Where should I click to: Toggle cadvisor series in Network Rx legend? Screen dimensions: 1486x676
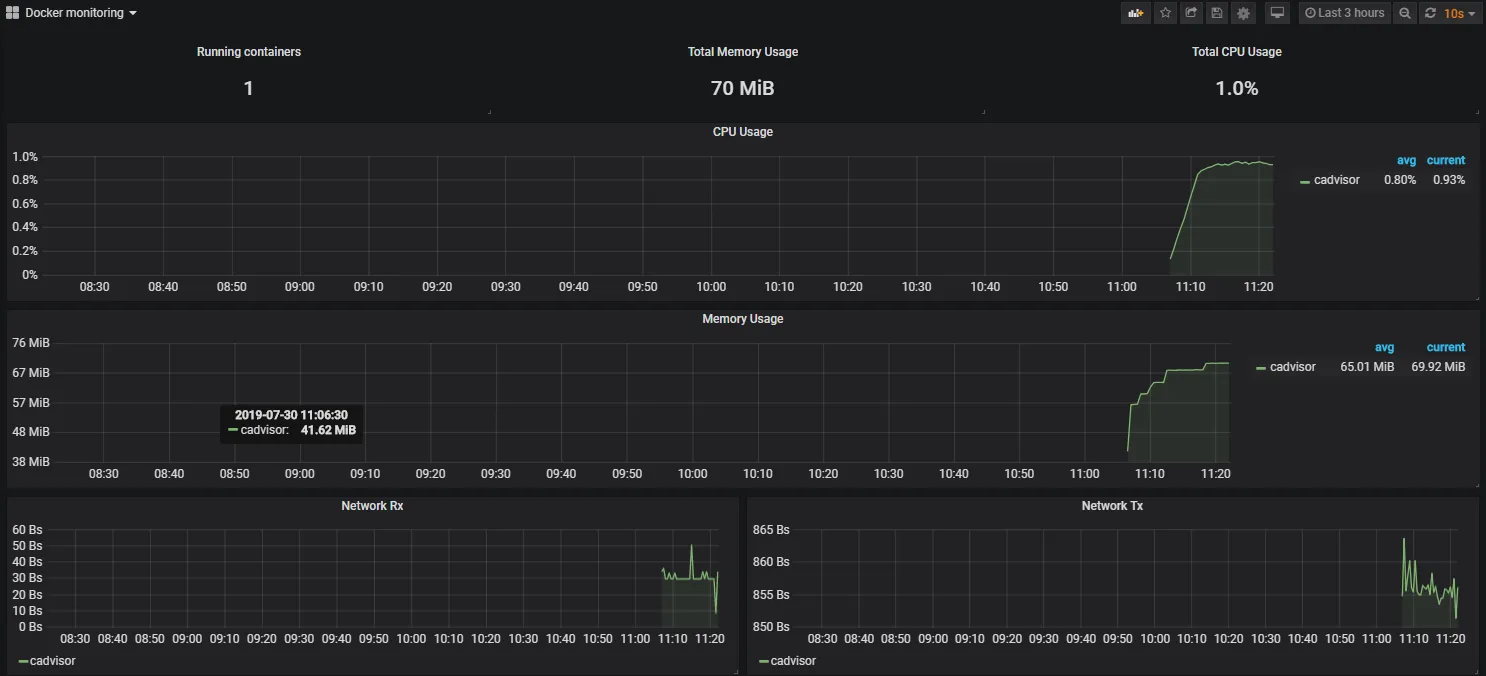coord(52,661)
